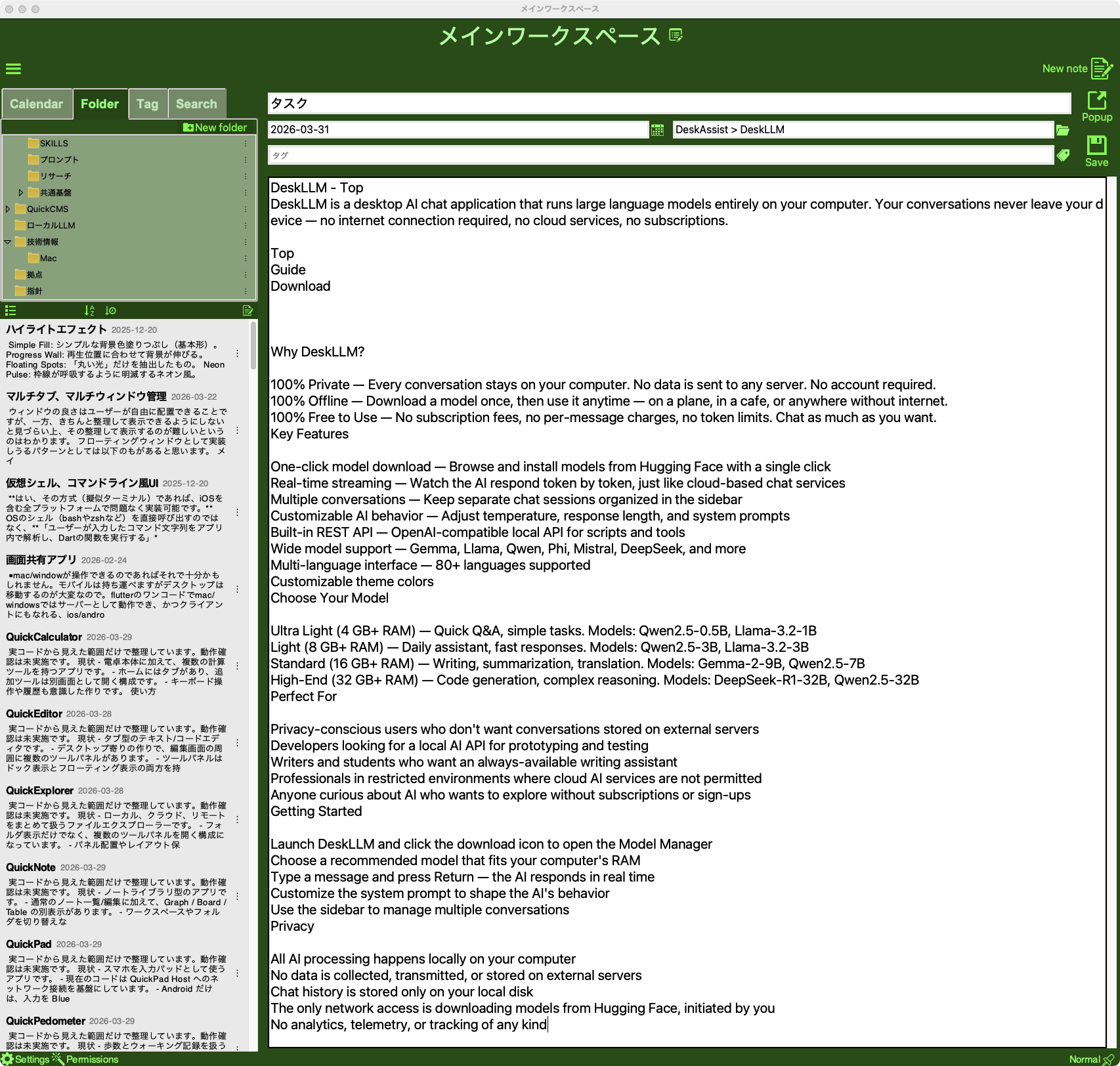Save the current note
The width and height of the screenshot is (1120, 1066).
1096,152
